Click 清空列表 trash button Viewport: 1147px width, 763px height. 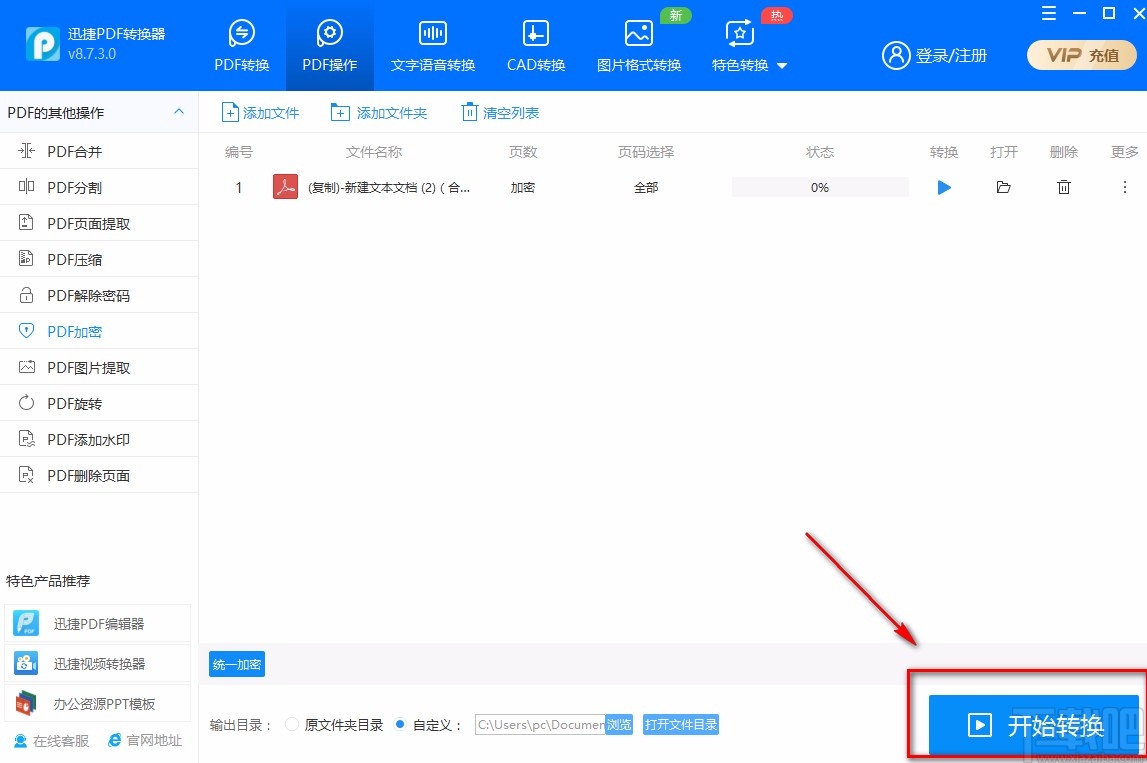[500, 113]
